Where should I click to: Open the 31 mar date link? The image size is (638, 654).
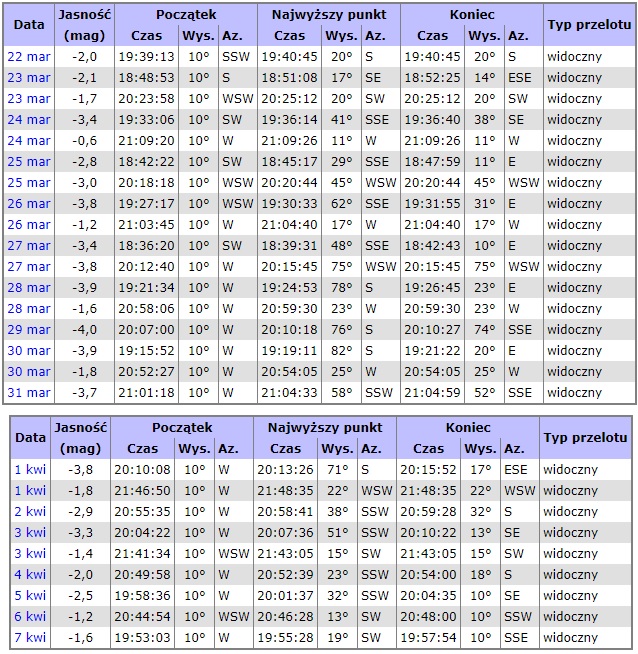point(29,392)
